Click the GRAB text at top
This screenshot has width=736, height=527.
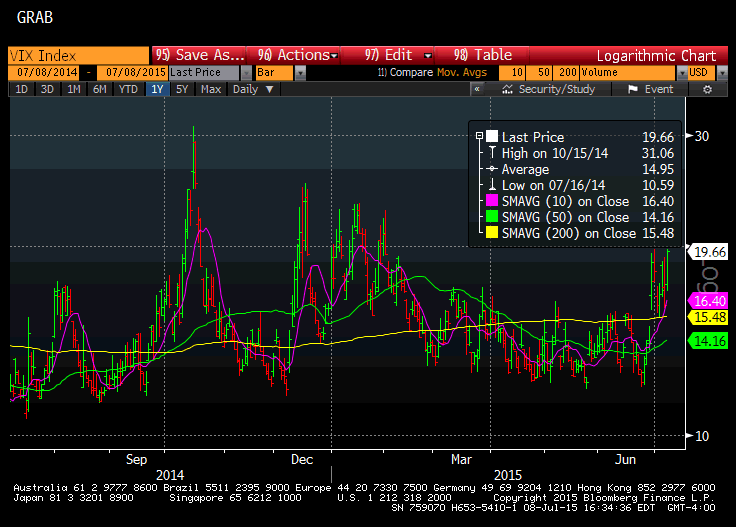tap(35, 17)
